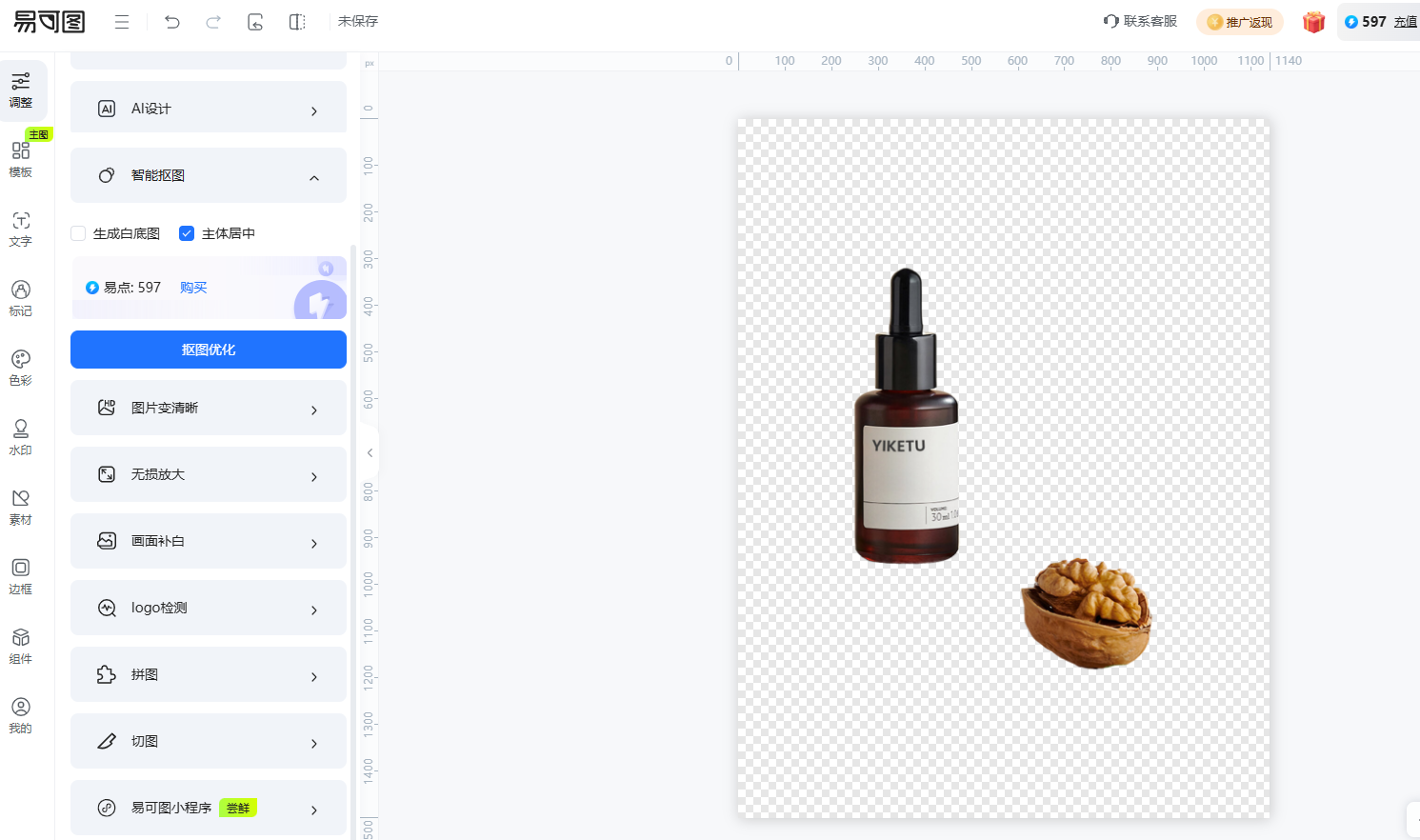Image resolution: width=1420 pixels, height=840 pixels.
Task: Click the 抠图优化 button
Action: coord(209,350)
